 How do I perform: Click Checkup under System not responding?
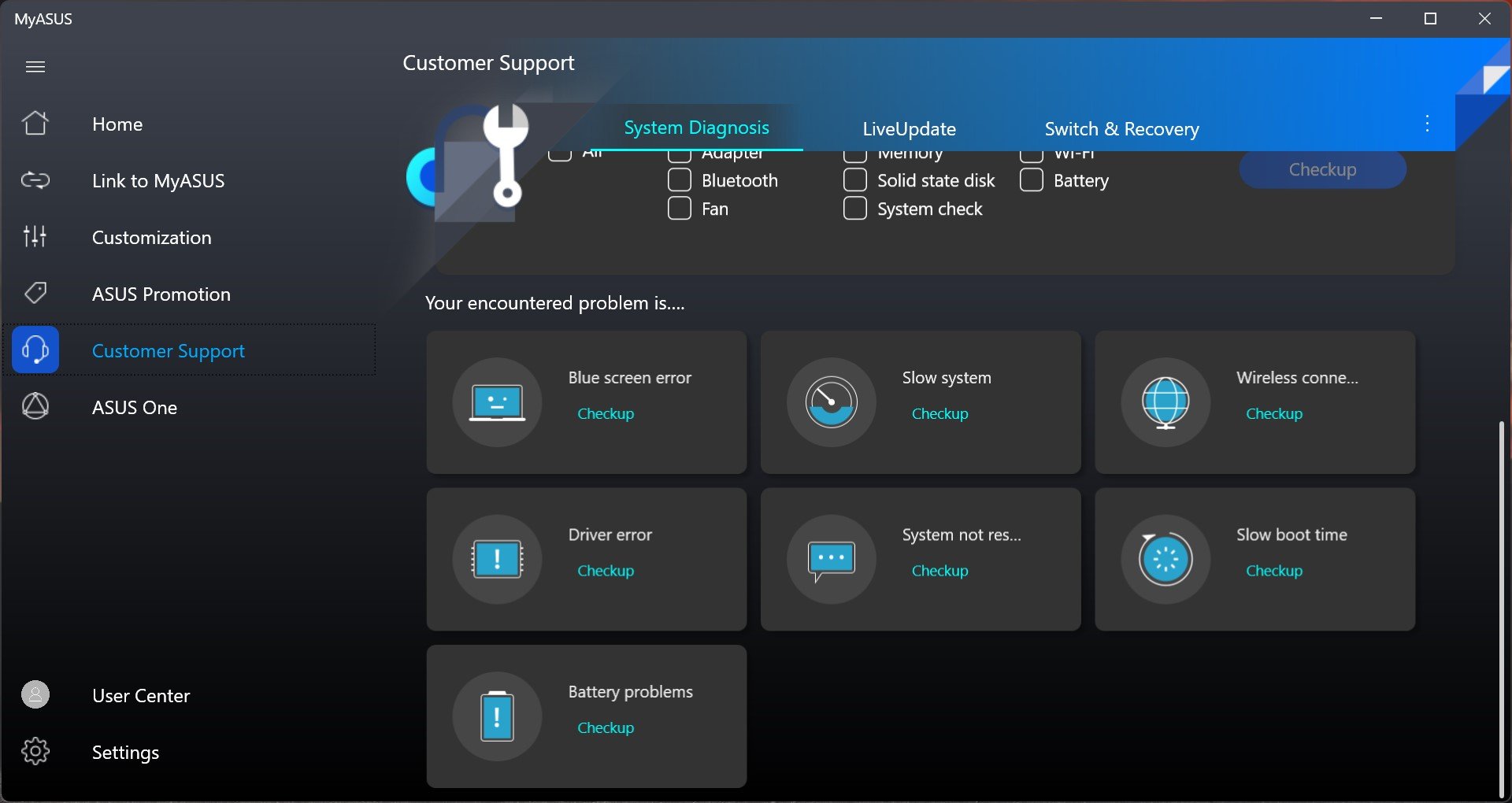[939, 570]
